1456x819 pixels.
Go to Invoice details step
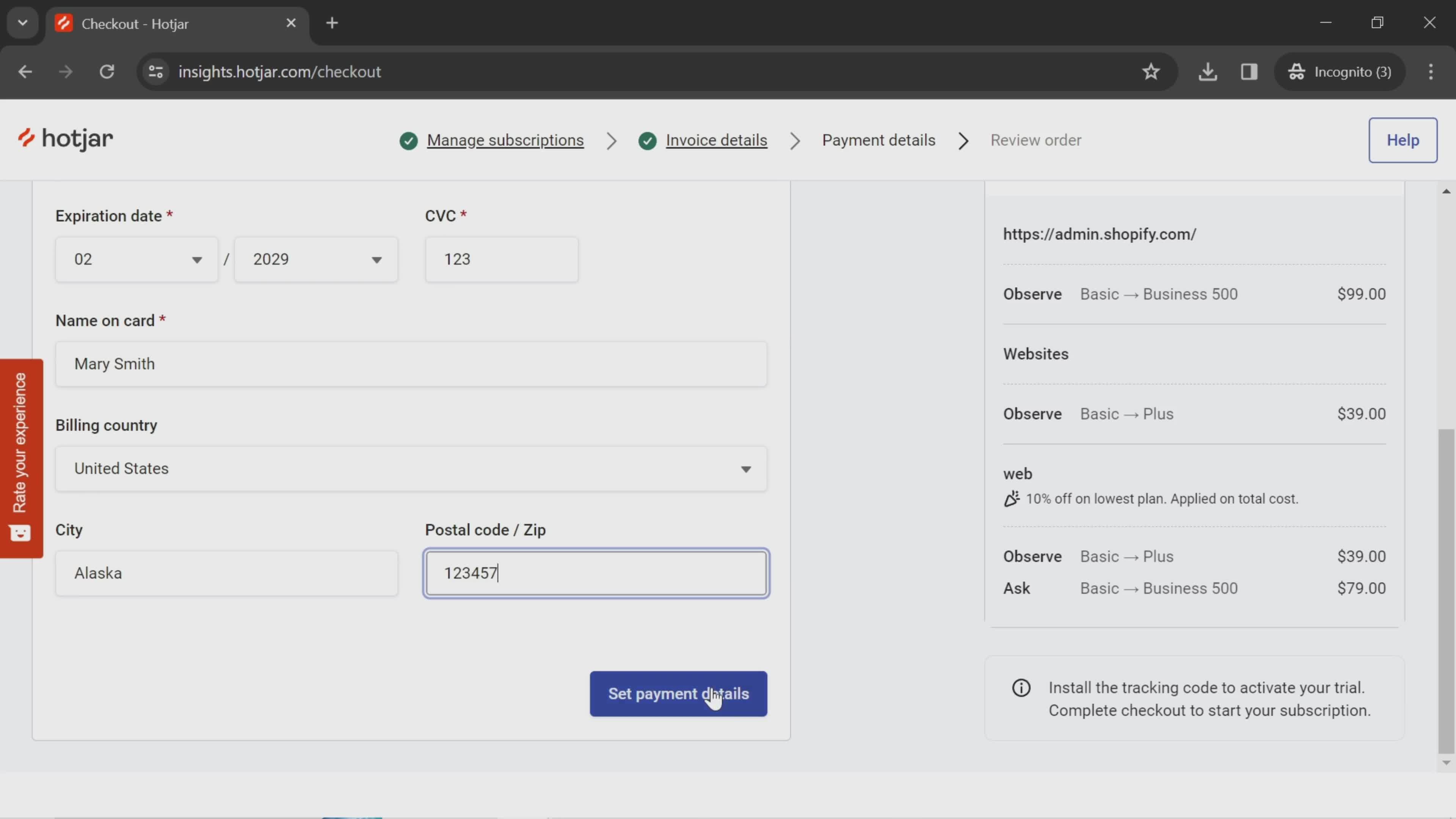(716, 140)
